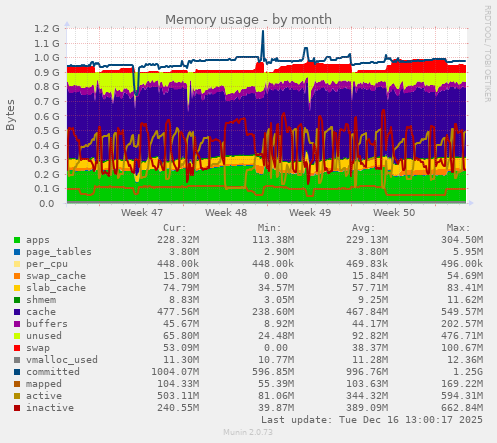The width and height of the screenshot is (497, 443).
Task: Click the 'swap_cache' legend label
Action: pyautogui.click(x=56, y=276)
